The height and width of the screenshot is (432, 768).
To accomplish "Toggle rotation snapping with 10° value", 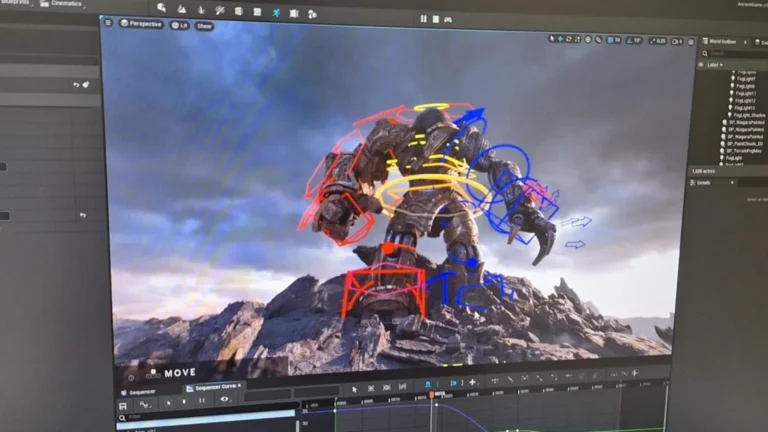I will pos(634,41).
